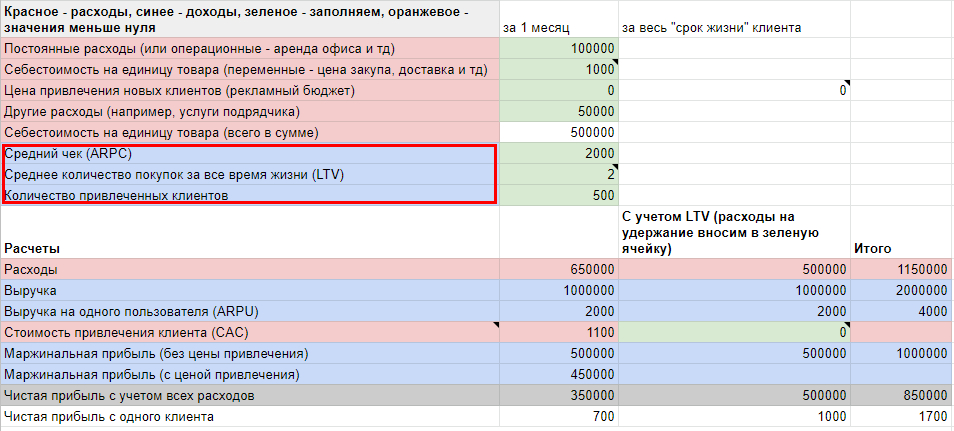Select 'Маржинальная прибыль (с ценой привлечения)' label
This screenshot has width=954, height=431.
point(249,374)
